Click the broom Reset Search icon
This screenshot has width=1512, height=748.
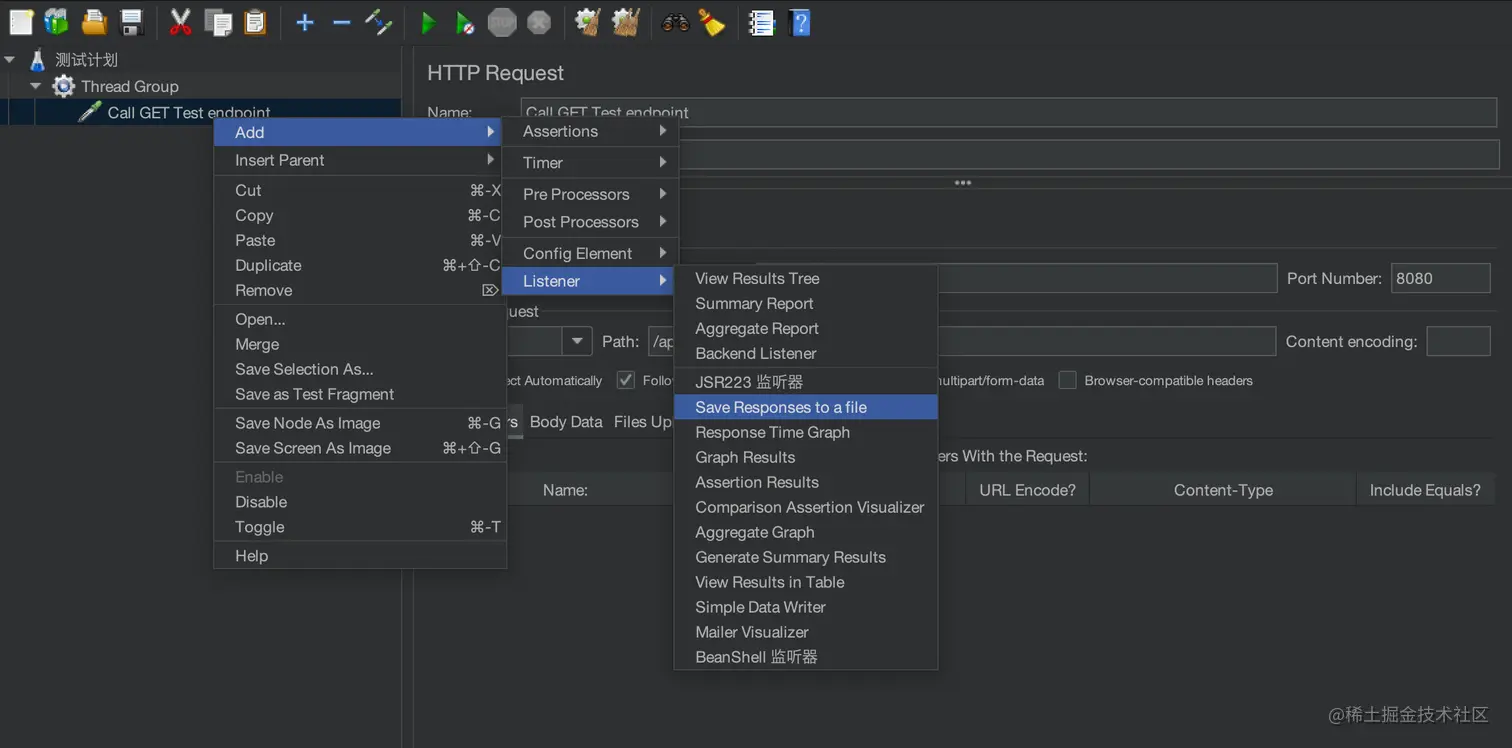[x=712, y=21]
